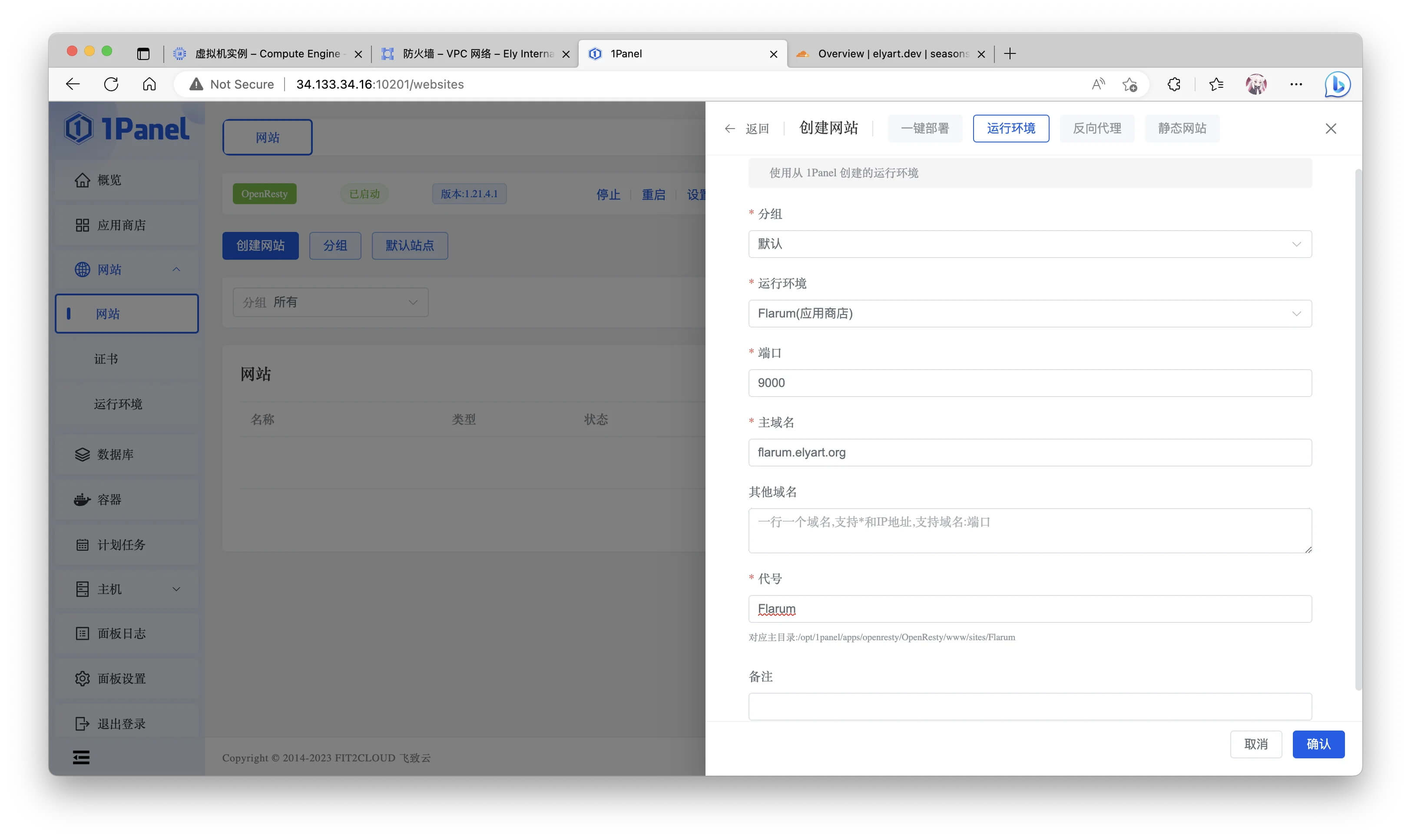The image size is (1411, 840).
Task: Open 概览 in the sidebar
Action: (x=127, y=180)
